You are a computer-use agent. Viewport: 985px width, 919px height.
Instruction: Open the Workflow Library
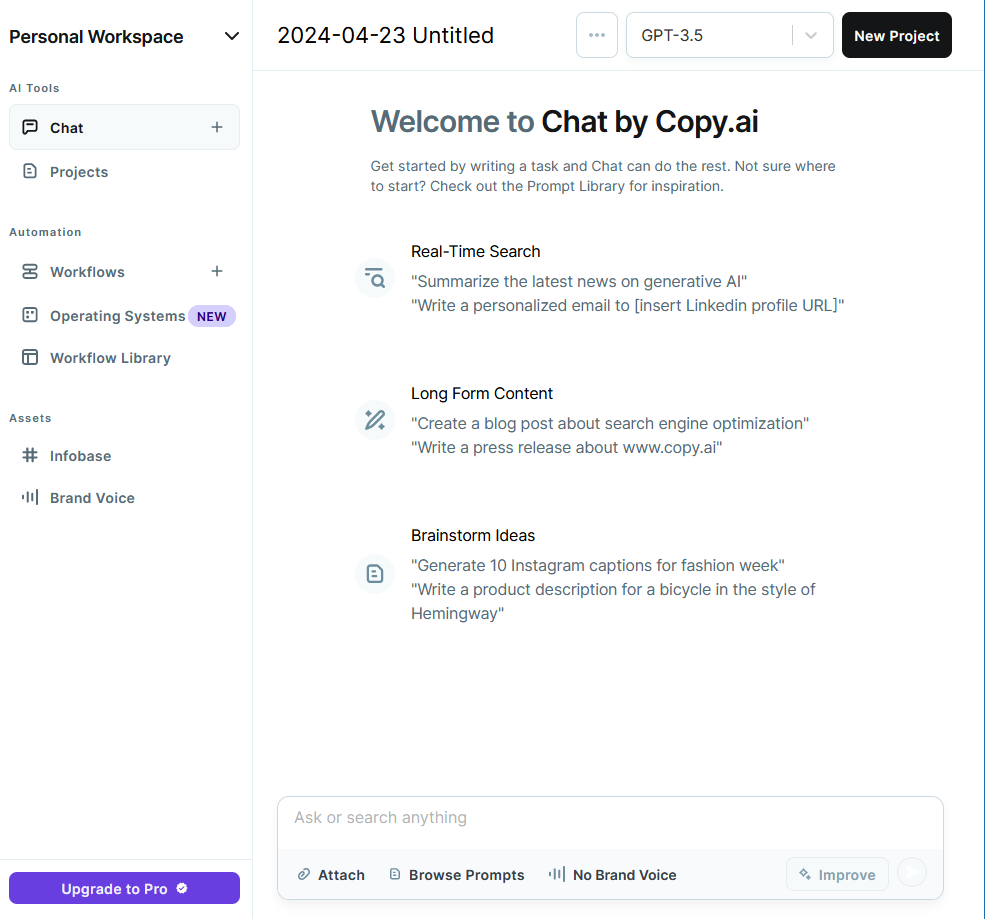(x=109, y=357)
